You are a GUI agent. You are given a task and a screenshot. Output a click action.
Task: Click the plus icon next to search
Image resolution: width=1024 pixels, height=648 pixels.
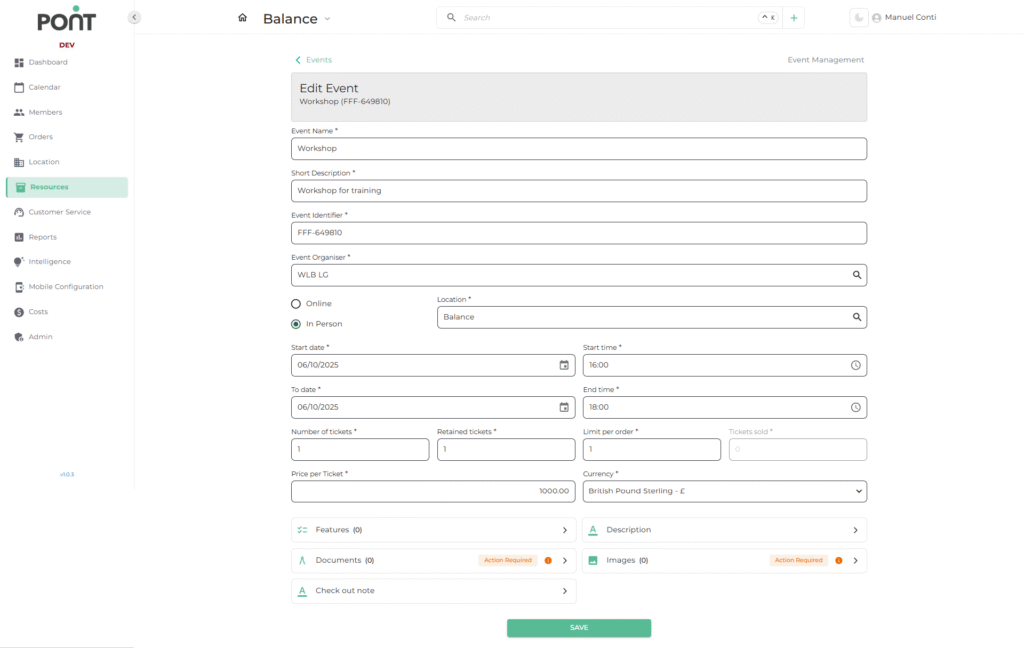coord(794,18)
